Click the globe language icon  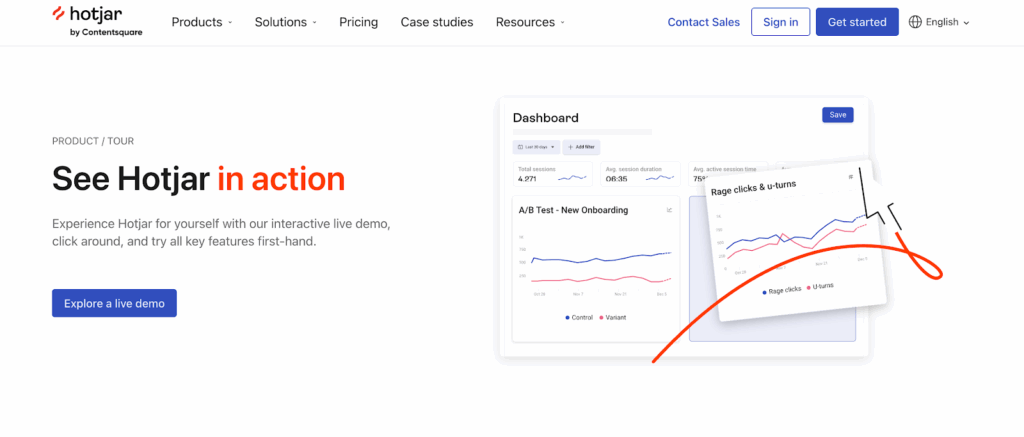point(916,22)
